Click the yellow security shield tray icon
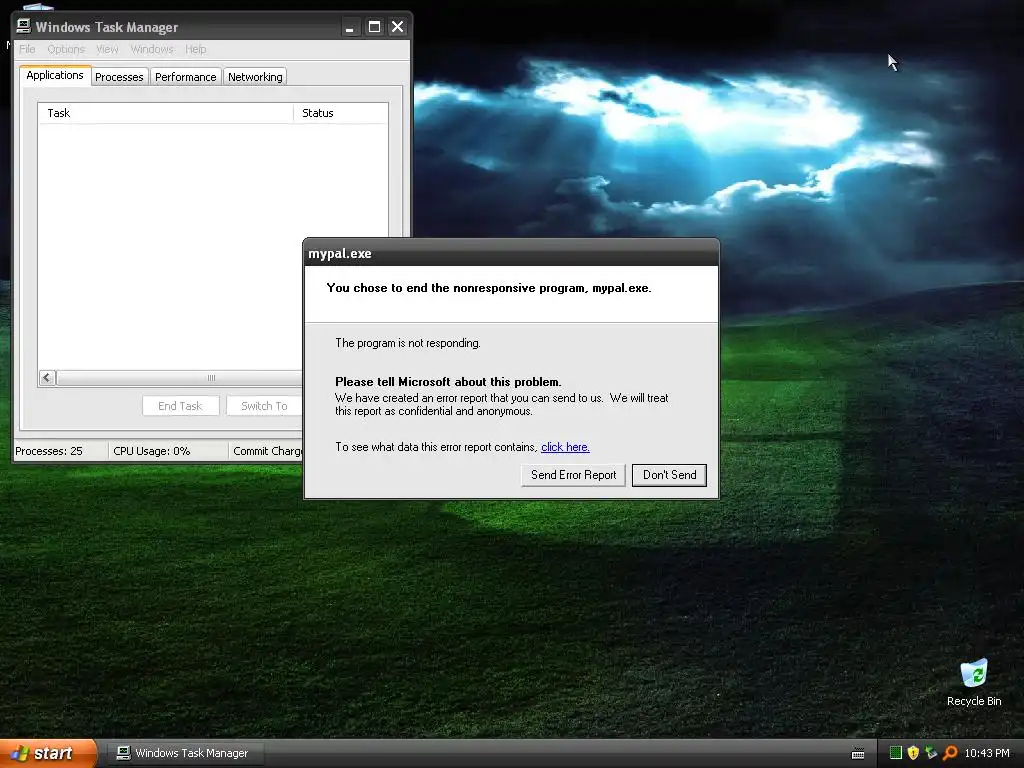The width and height of the screenshot is (1024, 768). pyautogui.click(x=913, y=753)
